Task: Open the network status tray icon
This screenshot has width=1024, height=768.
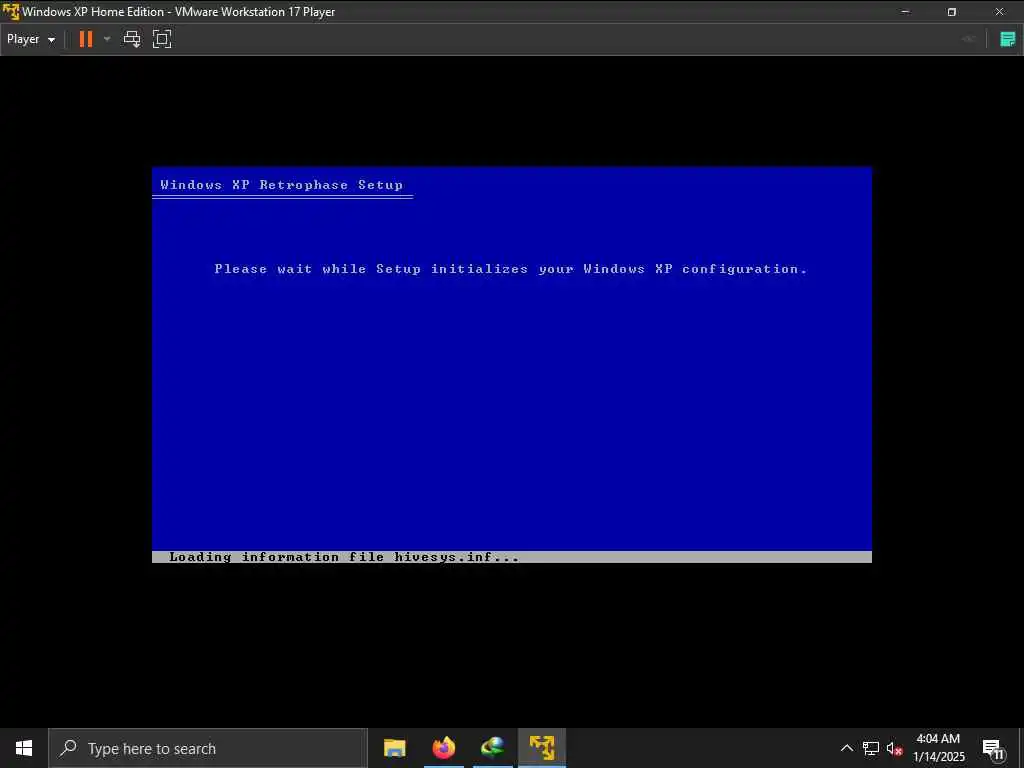Action: 871,748
